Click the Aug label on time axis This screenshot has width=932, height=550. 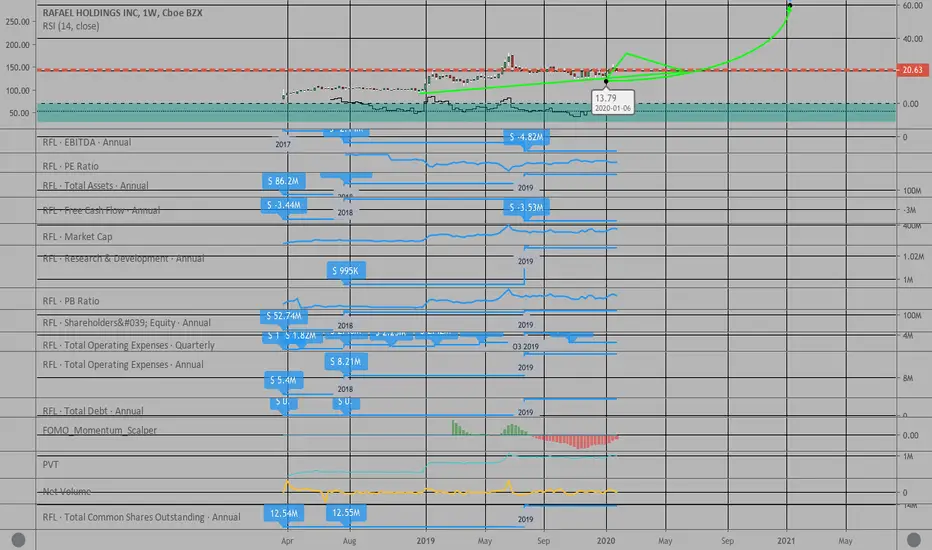coord(350,540)
